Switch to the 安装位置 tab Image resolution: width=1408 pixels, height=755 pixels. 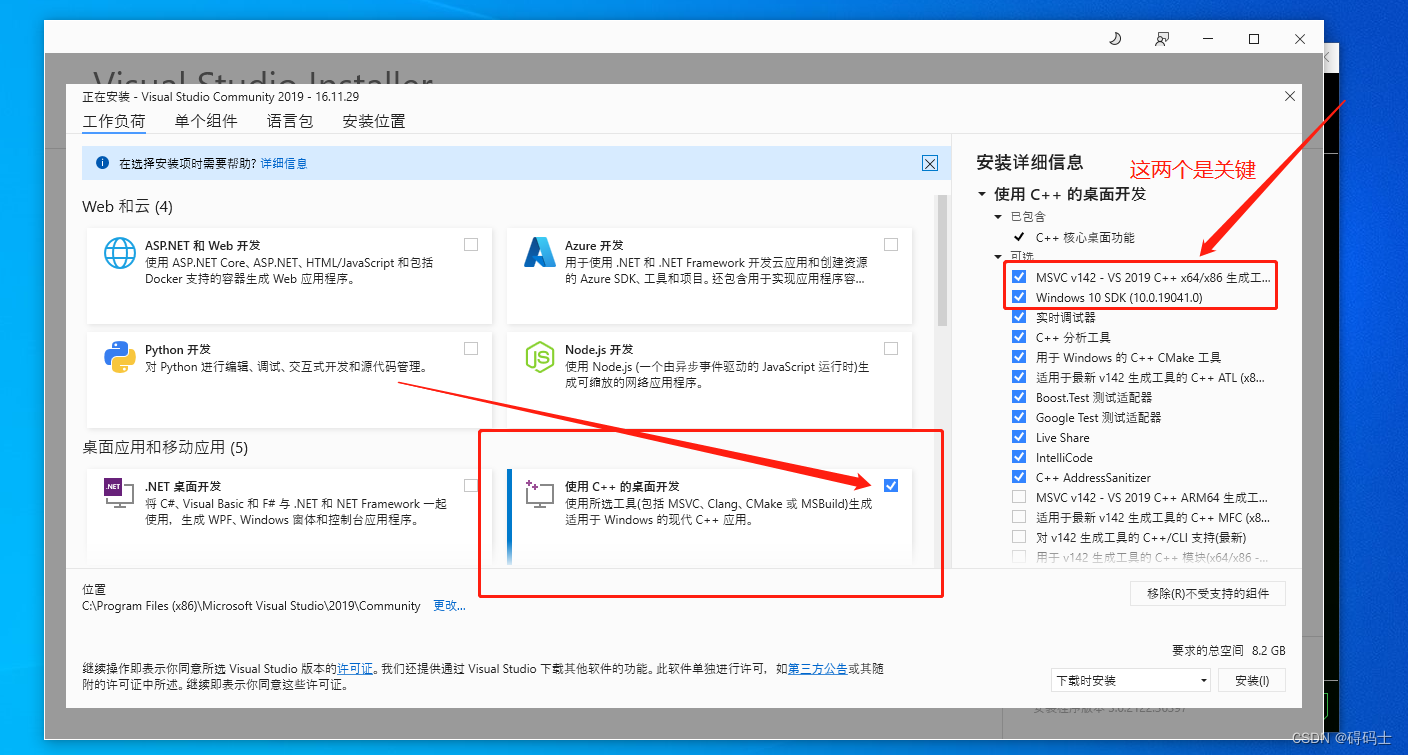click(374, 121)
